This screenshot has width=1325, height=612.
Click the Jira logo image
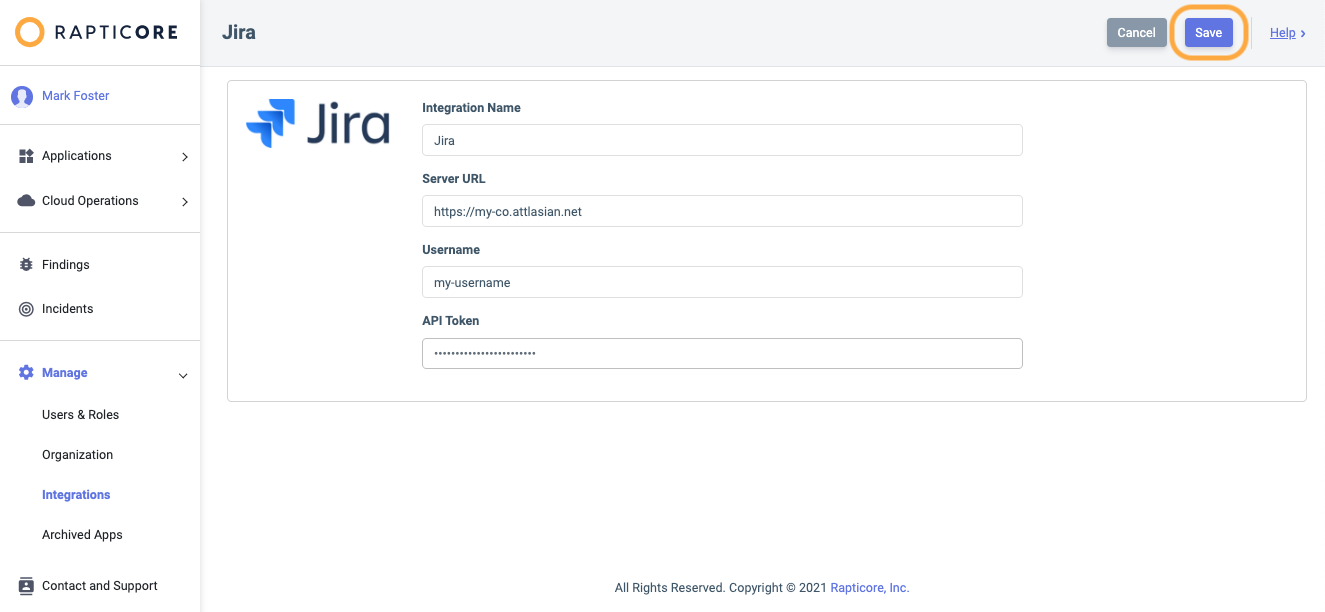(x=318, y=124)
